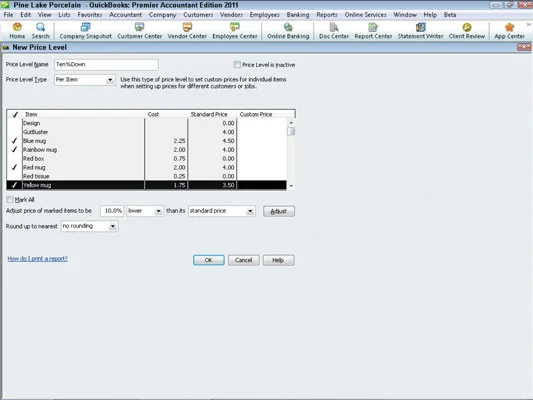533x400 pixels.
Task: Unmark the Blue mug checkmark
Action: pyautogui.click(x=14, y=141)
